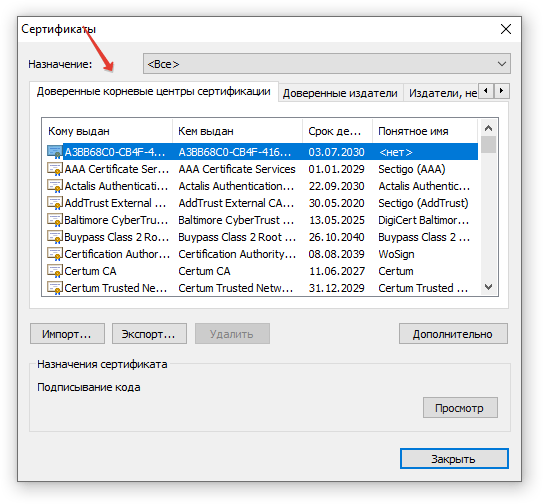Click the Закрыть button
Screen dimensions: 543x504
point(454,459)
